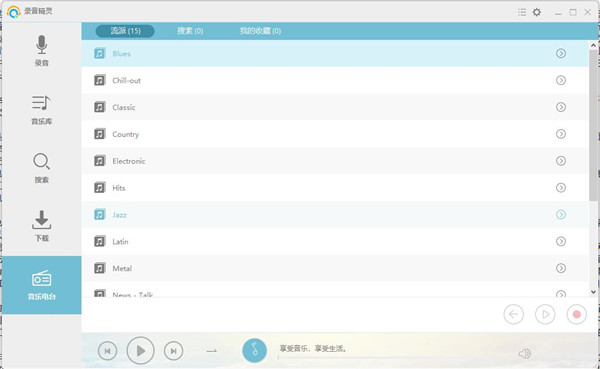This screenshot has width=600, height=369.
Task: Expand the Chill-out genre arrow
Action: [561, 80]
